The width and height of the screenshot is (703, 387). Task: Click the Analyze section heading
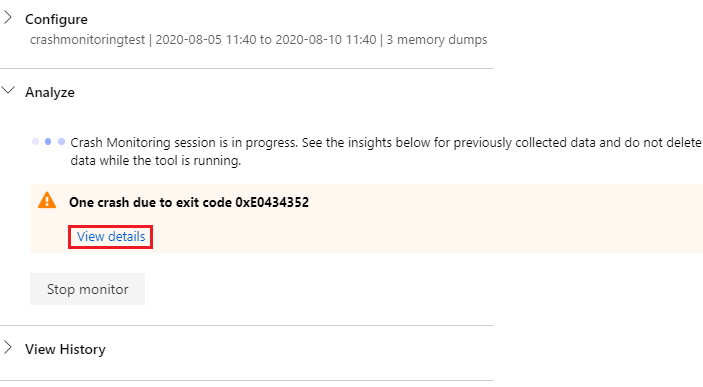(50, 92)
